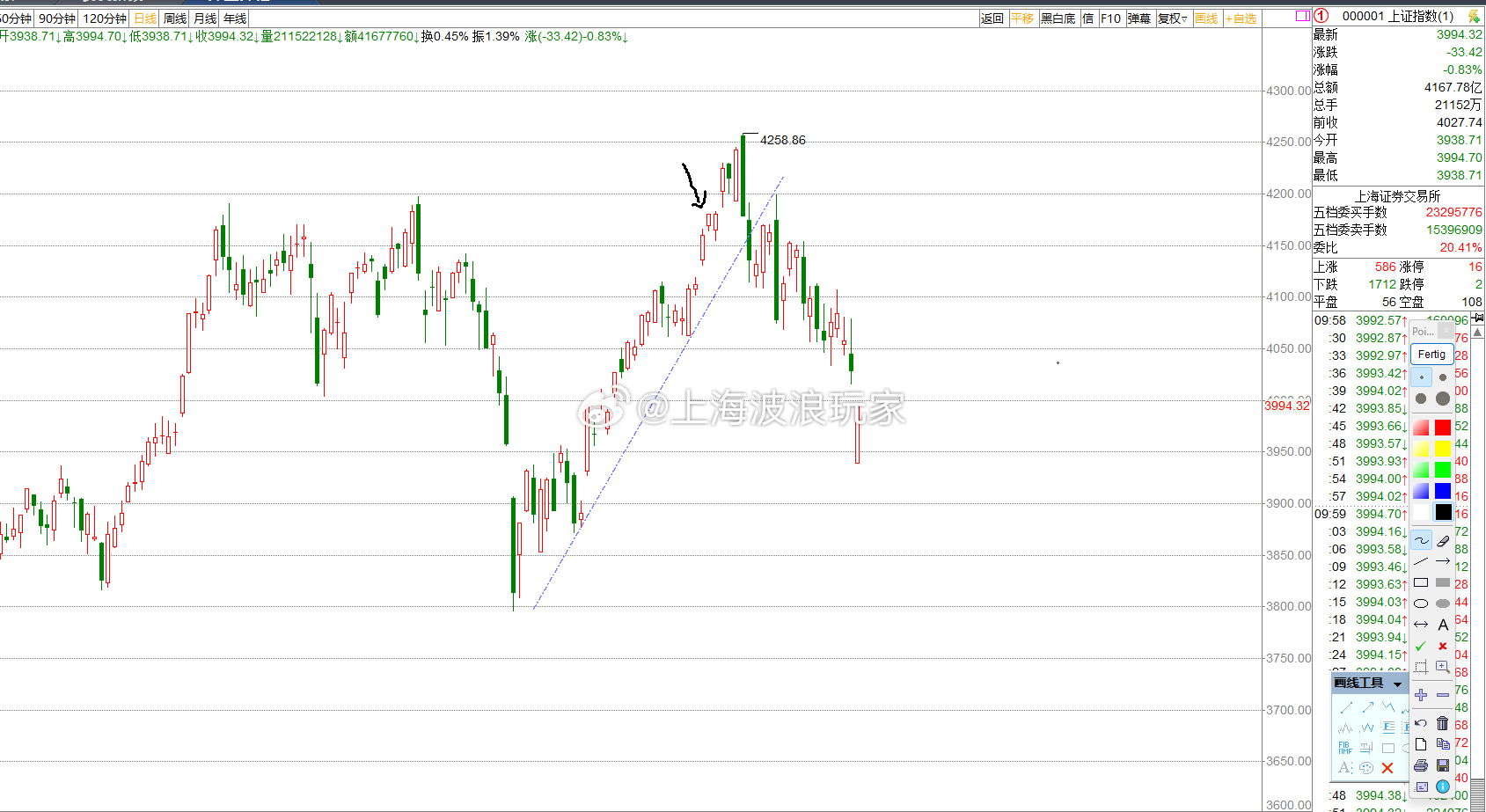Click the plus increase icon
The height and width of the screenshot is (812, 1486).
[1421, 695]
